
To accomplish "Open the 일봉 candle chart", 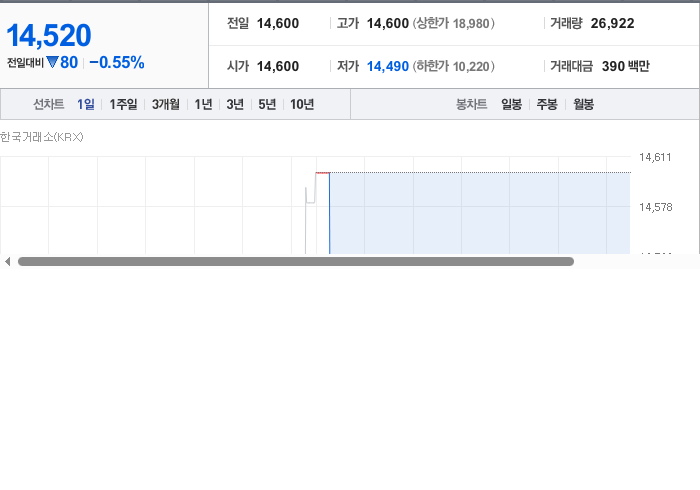I will pyautogui.click(x=512, y=104).
